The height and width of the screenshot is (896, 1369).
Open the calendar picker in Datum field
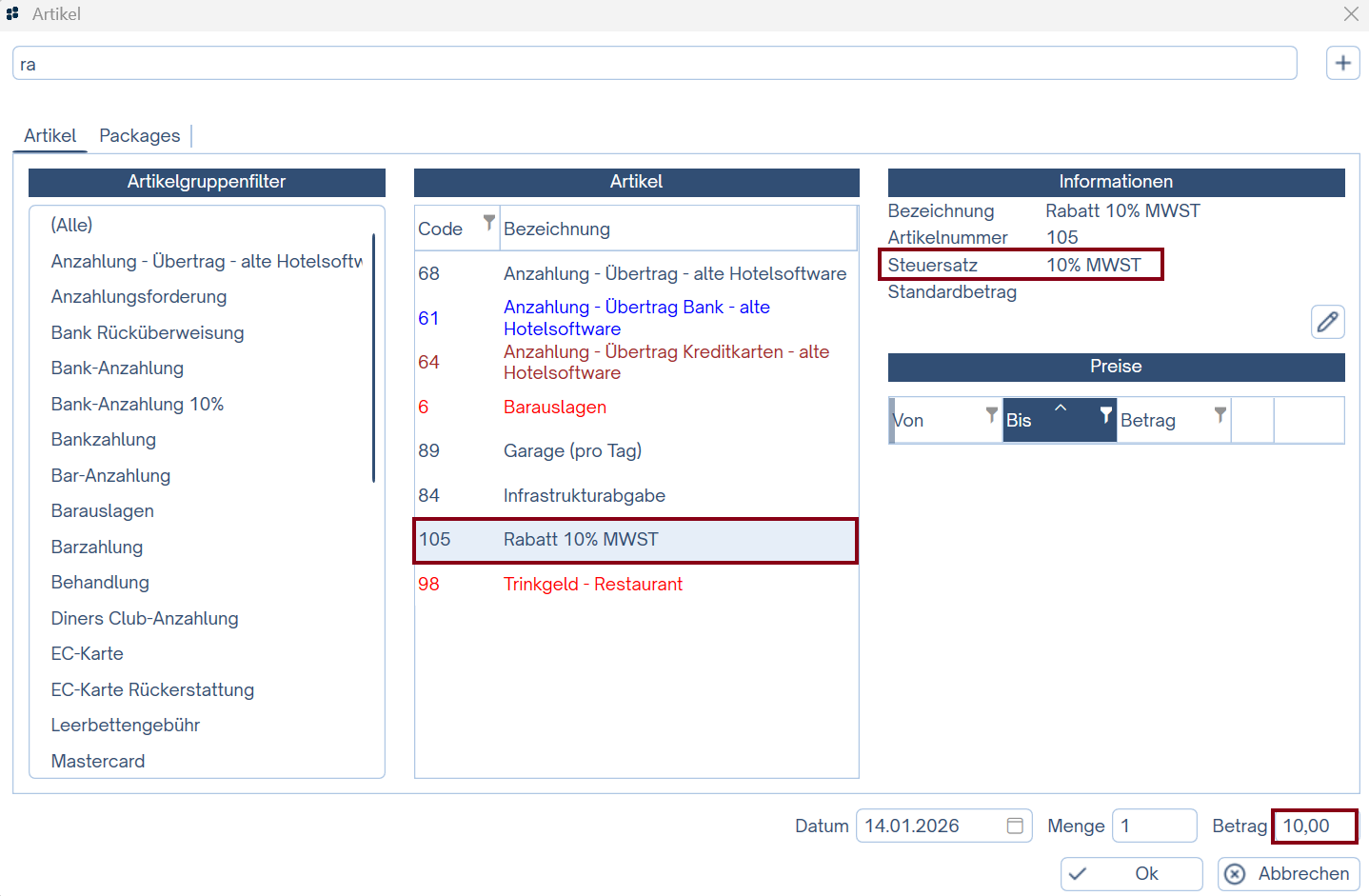point(1015,826)
